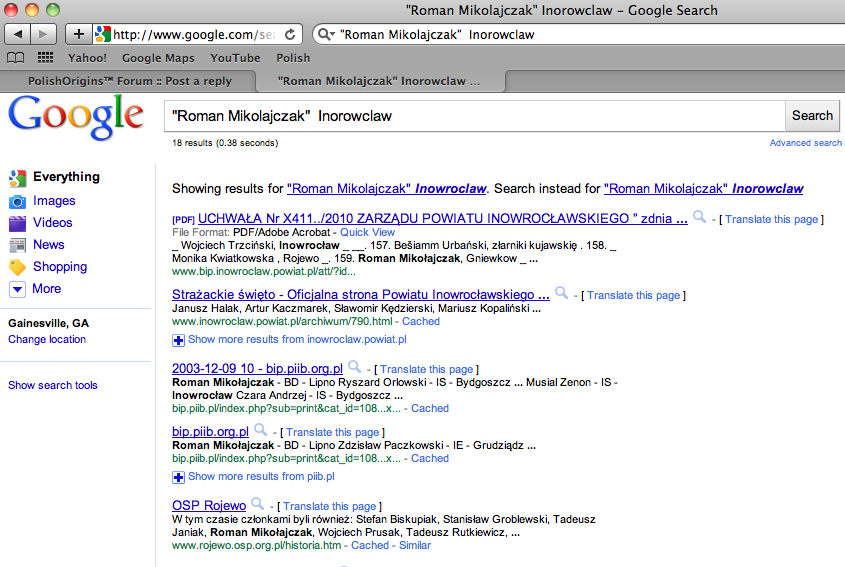The height and width of the screenshot is (567, 845).
Task: Select the Shopping tag icon
Action: coord(17,267)
